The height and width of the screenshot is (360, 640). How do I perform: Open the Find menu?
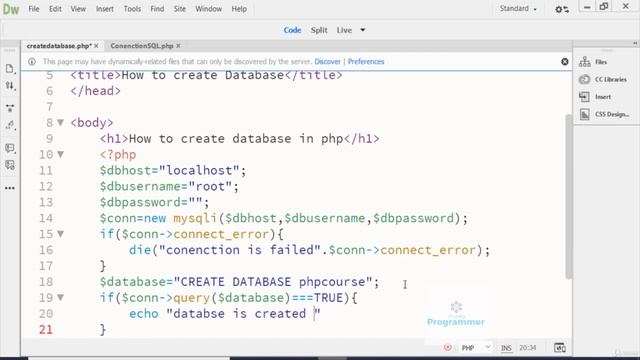point(157,9)
